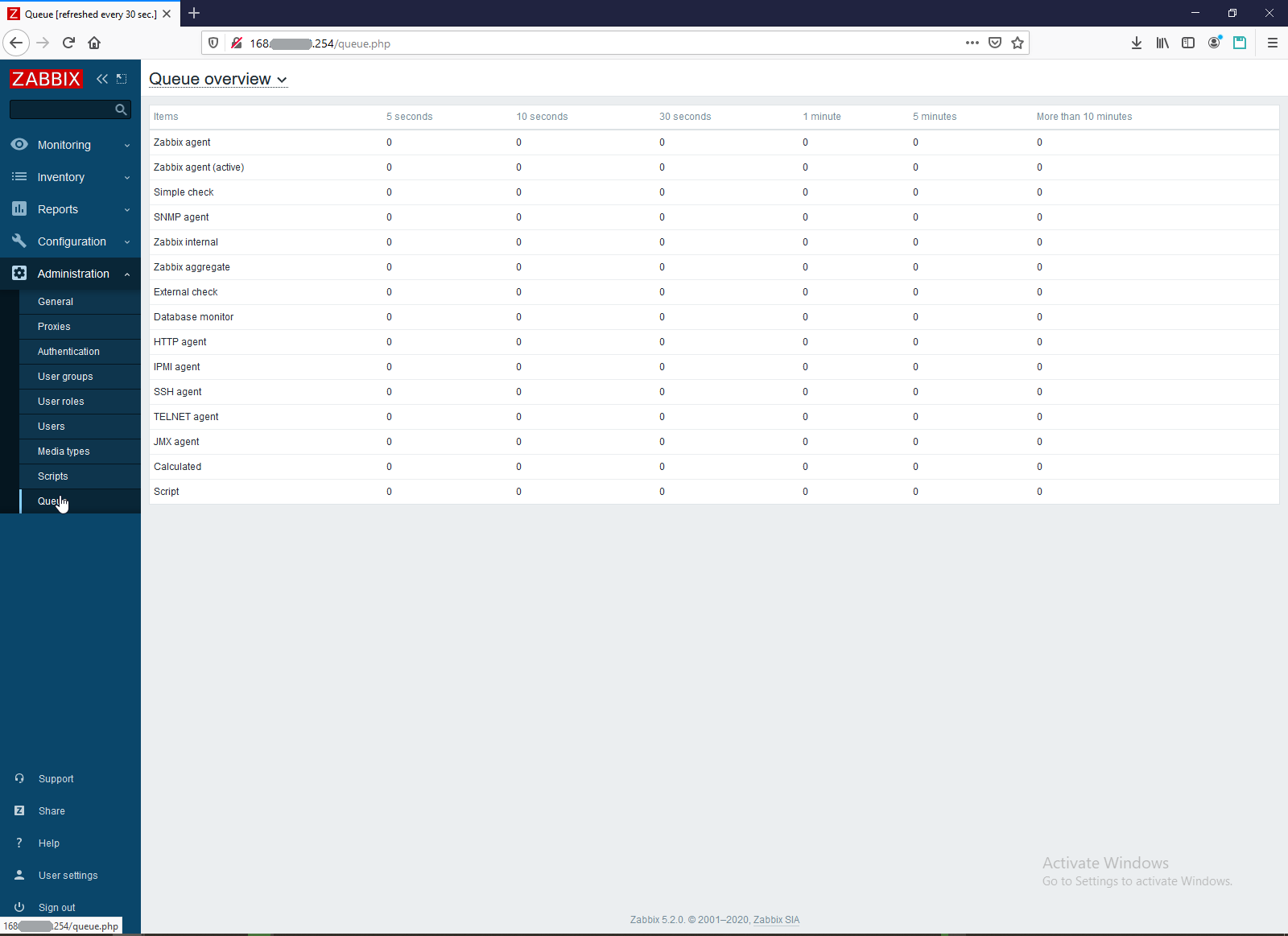Select the Queue browser tab
The height and width of the screenshot is (936, 1288).
[90, 14]
